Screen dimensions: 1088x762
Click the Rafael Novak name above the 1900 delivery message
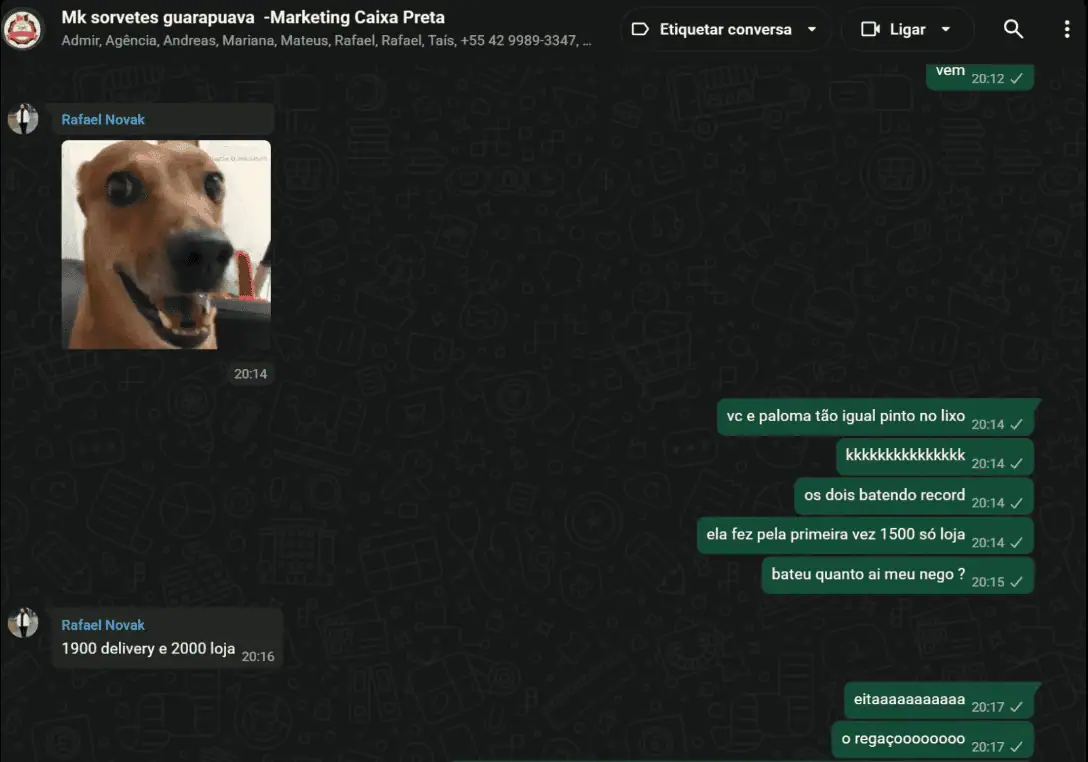coord(103,625)
